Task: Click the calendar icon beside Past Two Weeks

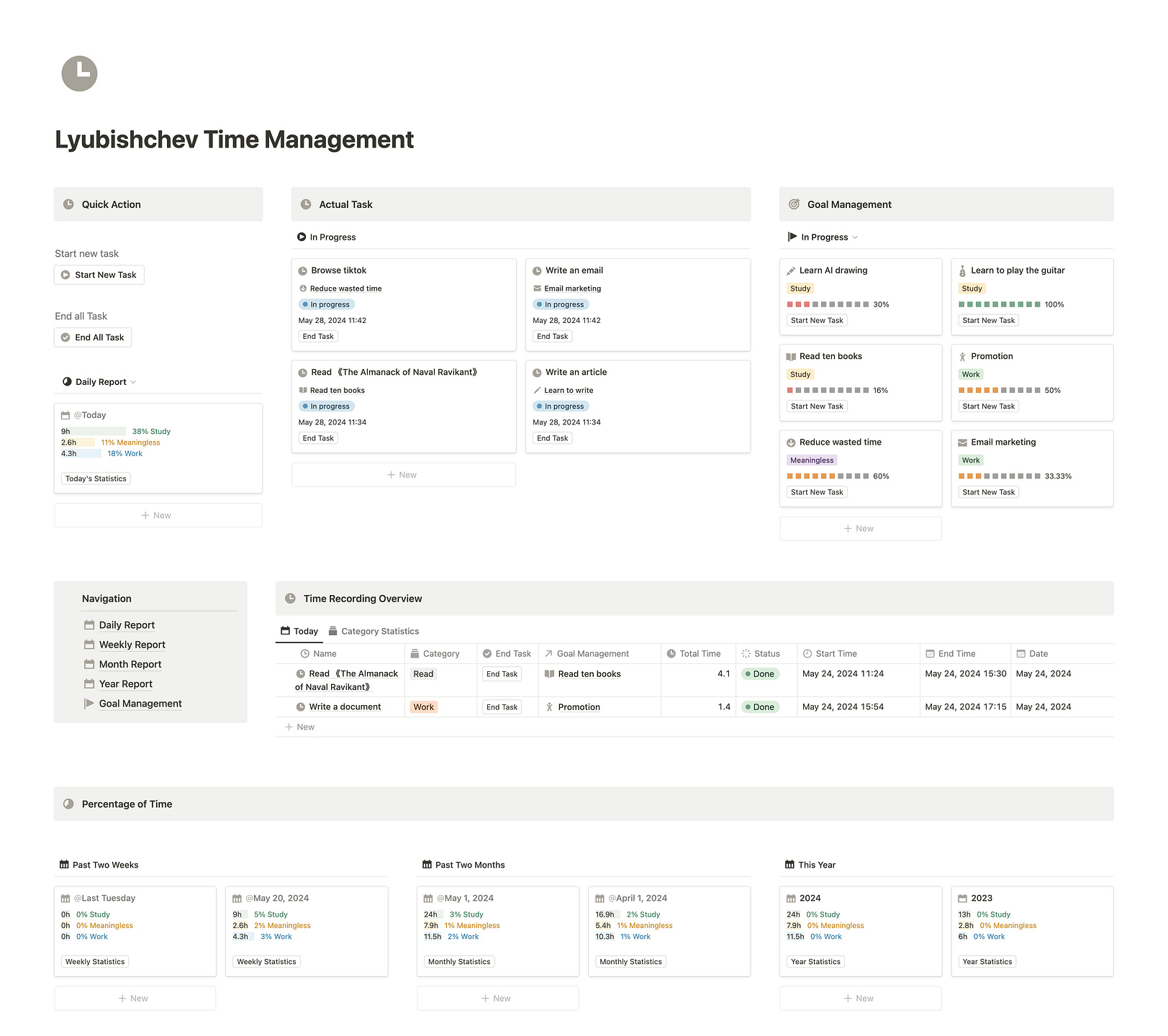Action: [64, 865]
